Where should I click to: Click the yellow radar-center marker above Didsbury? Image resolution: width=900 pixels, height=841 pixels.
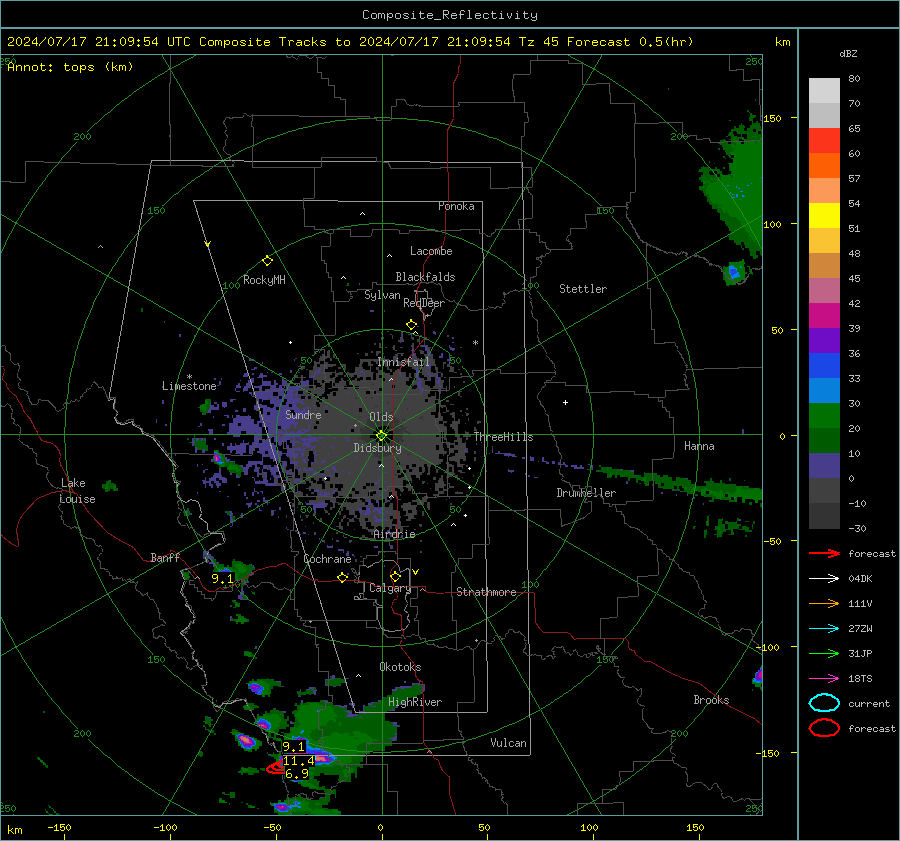click(381, 436)
